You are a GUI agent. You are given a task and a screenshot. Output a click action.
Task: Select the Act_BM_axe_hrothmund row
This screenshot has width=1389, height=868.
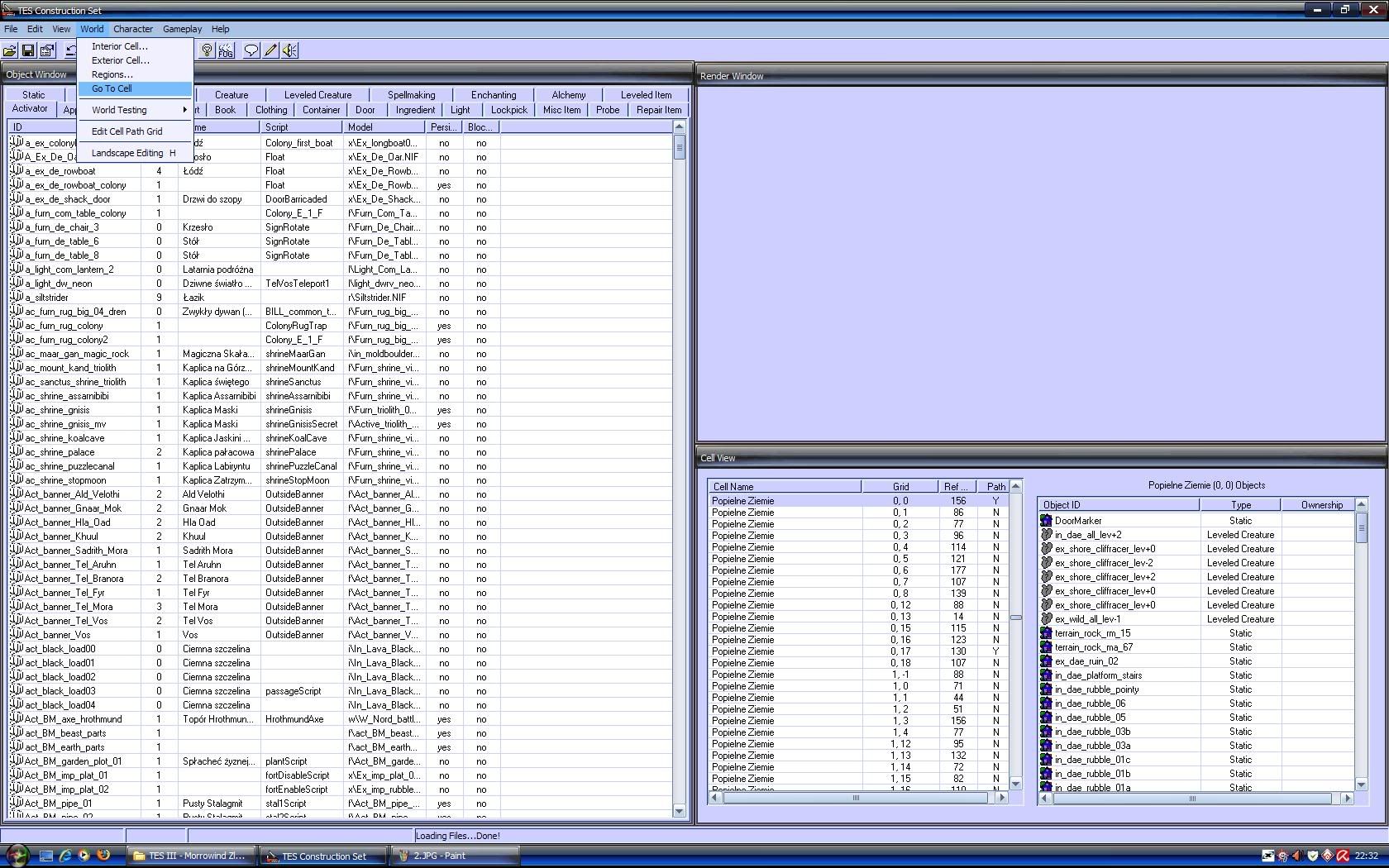(x=340, y=719)
